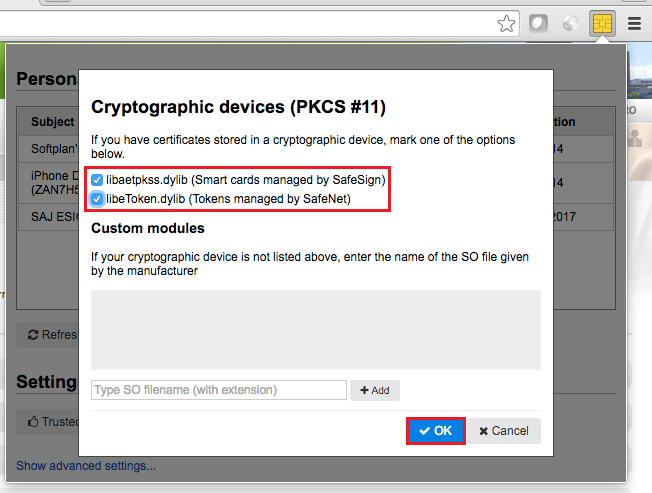652x493 pixels.
Task: Select the SAJ ESIG certificate row
Action: [48, 216]
